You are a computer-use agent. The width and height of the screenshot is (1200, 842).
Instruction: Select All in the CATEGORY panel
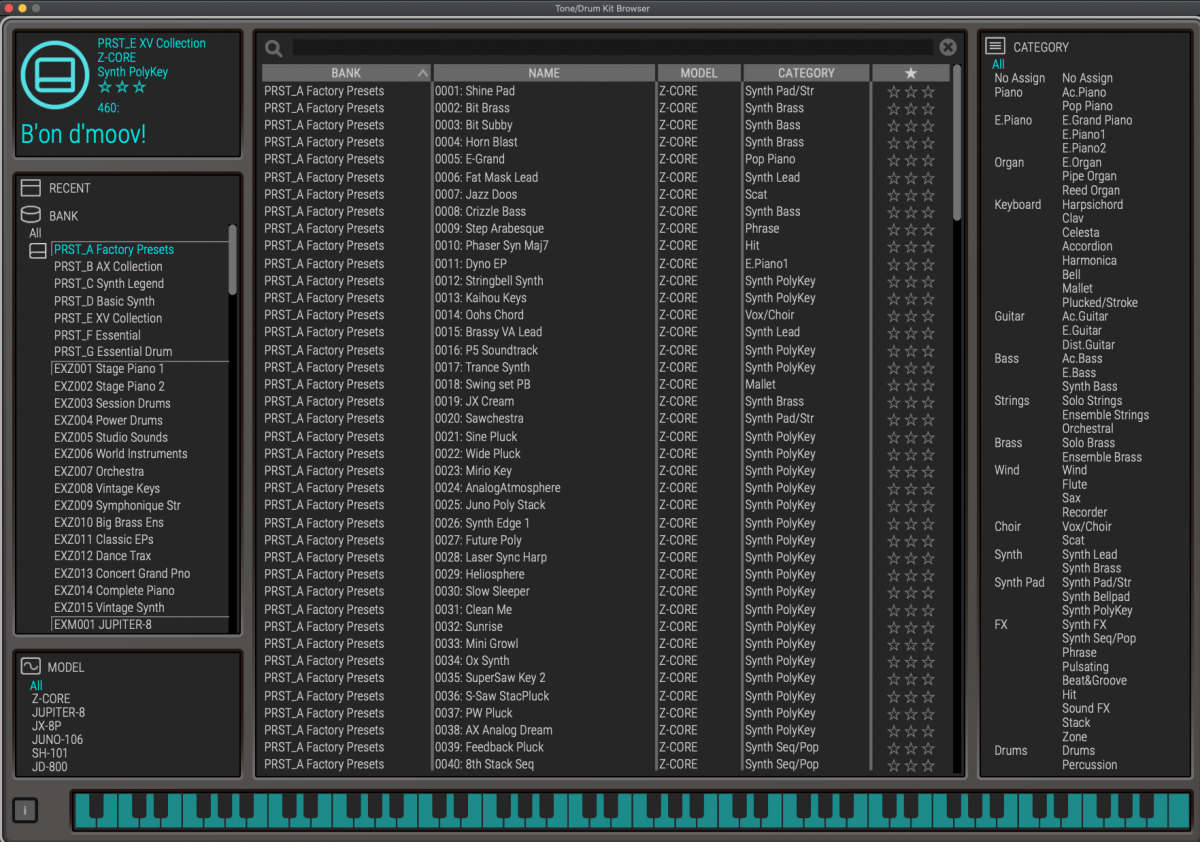click(998, 64)
